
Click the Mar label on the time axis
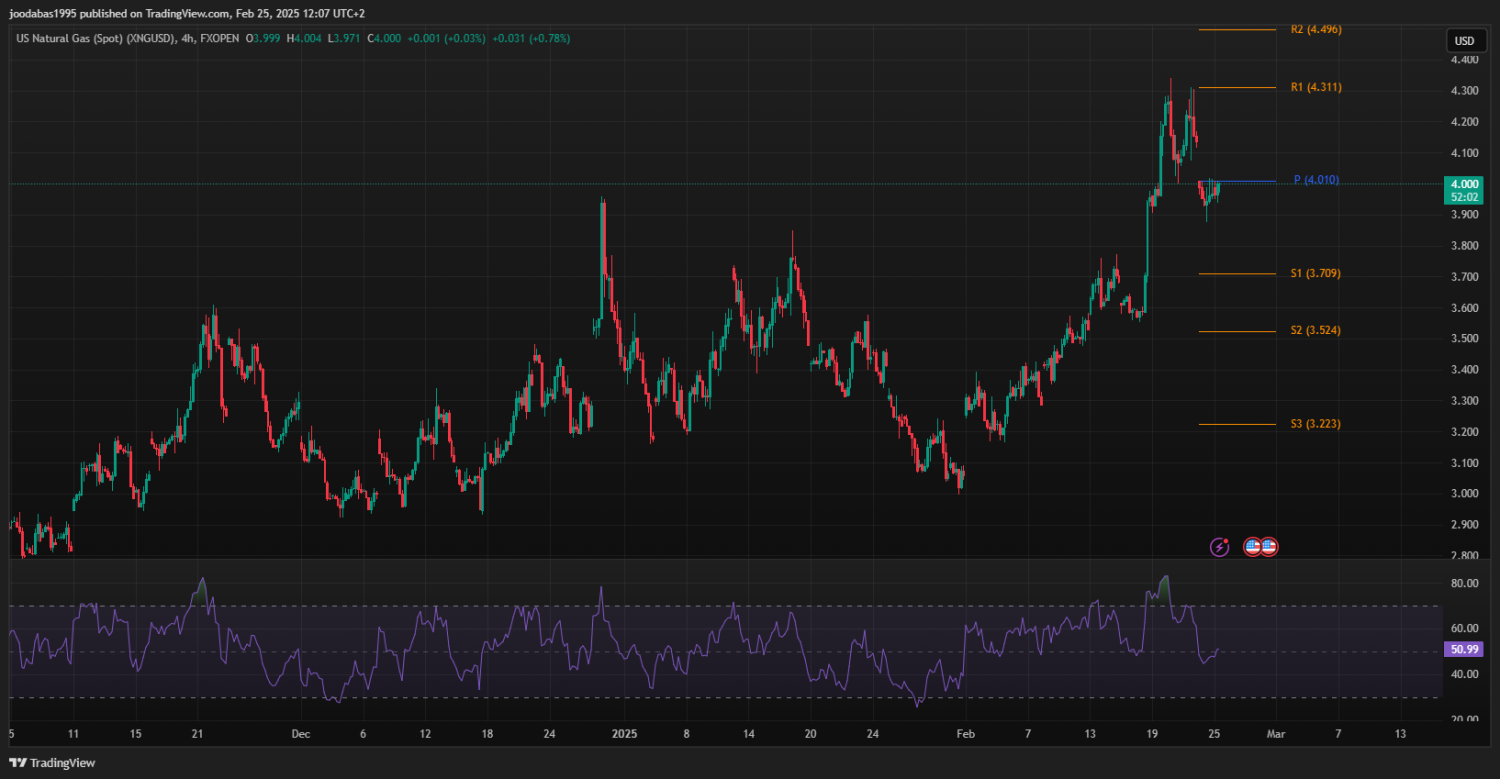1275,734
